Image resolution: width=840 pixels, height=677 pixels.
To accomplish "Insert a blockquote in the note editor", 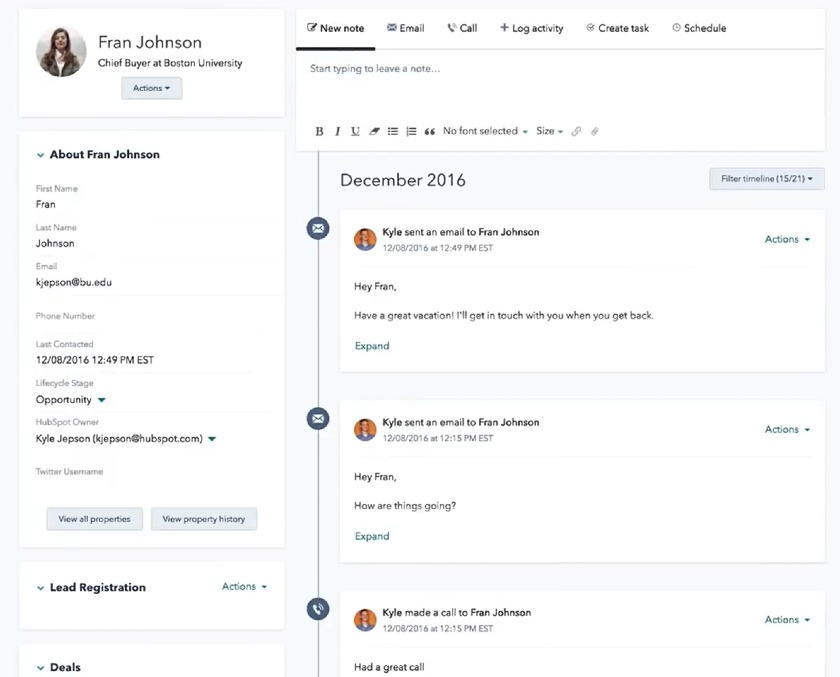I will [x=428, y=131].
